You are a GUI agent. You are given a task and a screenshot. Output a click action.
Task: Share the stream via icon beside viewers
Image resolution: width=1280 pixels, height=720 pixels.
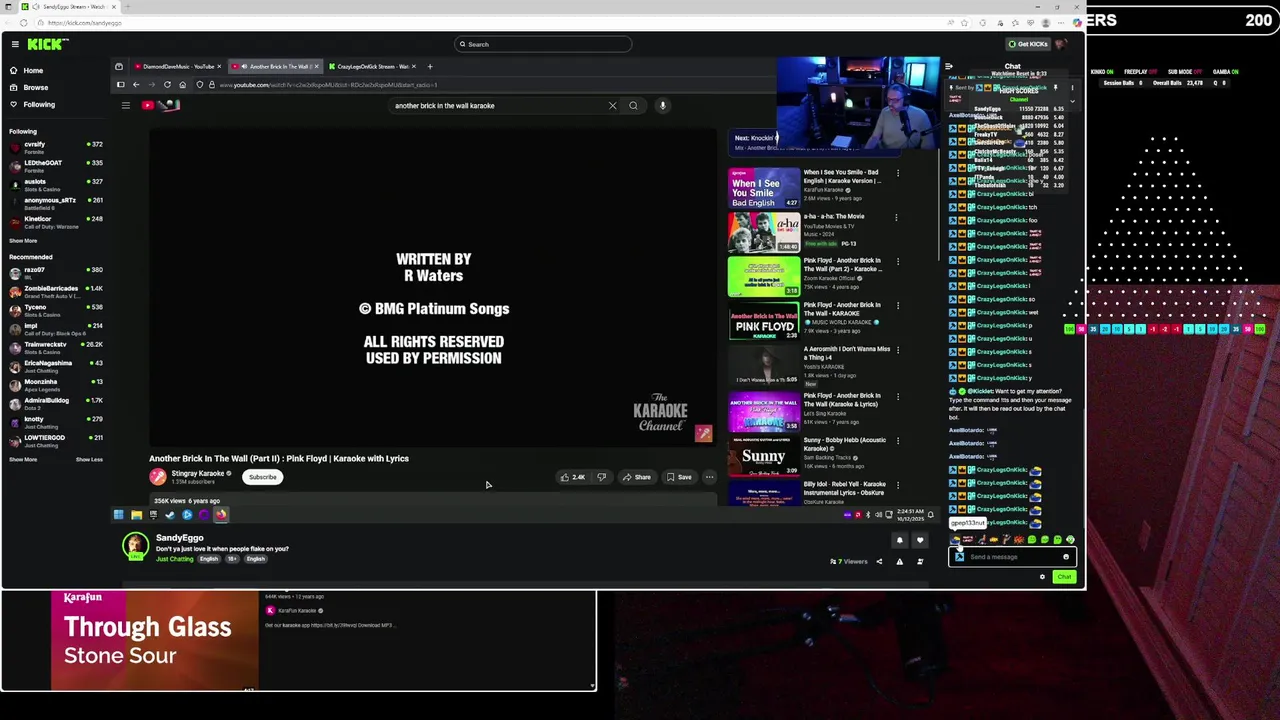(x=879, y=562)
